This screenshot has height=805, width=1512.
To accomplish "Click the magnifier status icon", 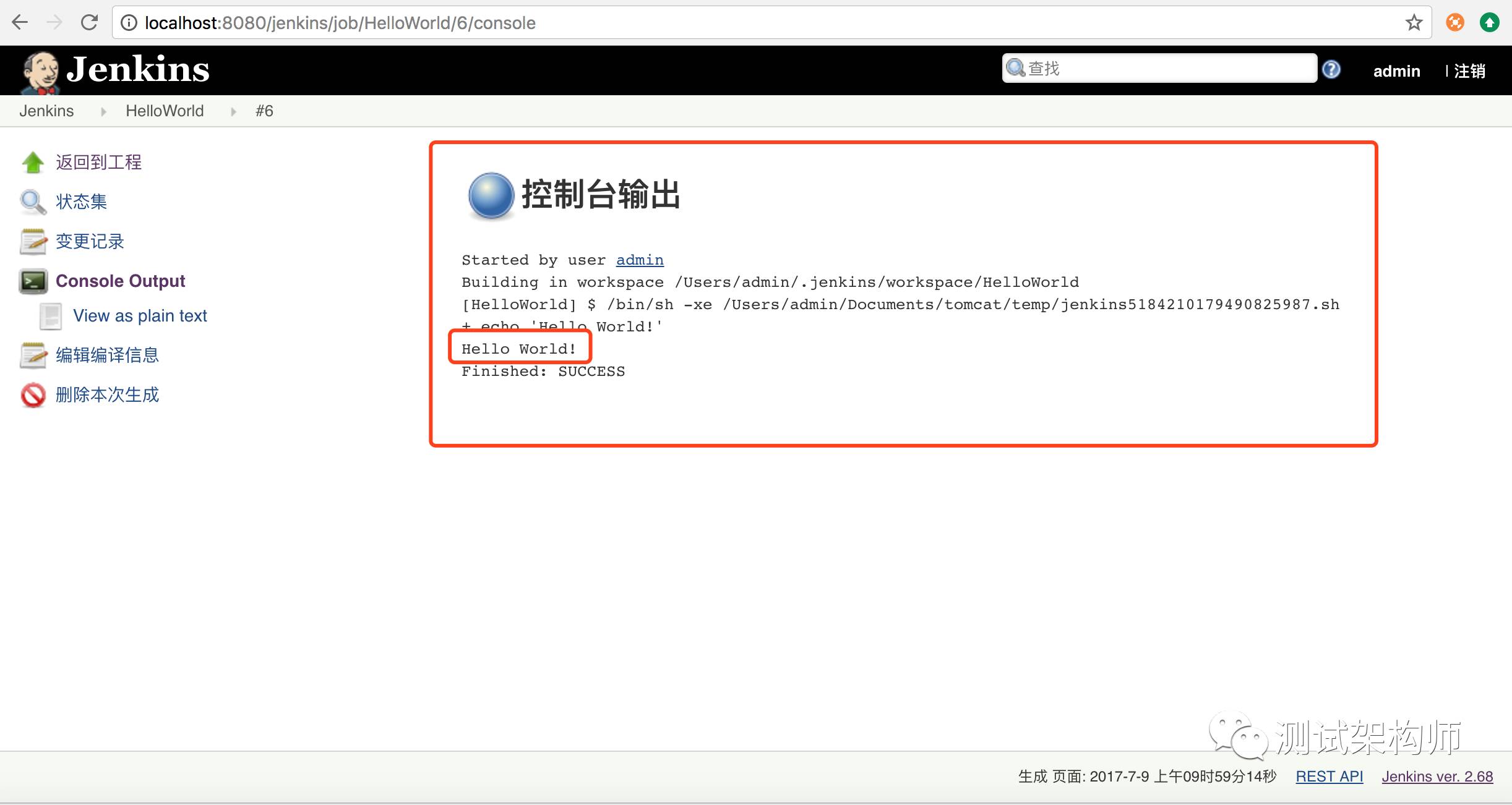I will pos(33,202).
